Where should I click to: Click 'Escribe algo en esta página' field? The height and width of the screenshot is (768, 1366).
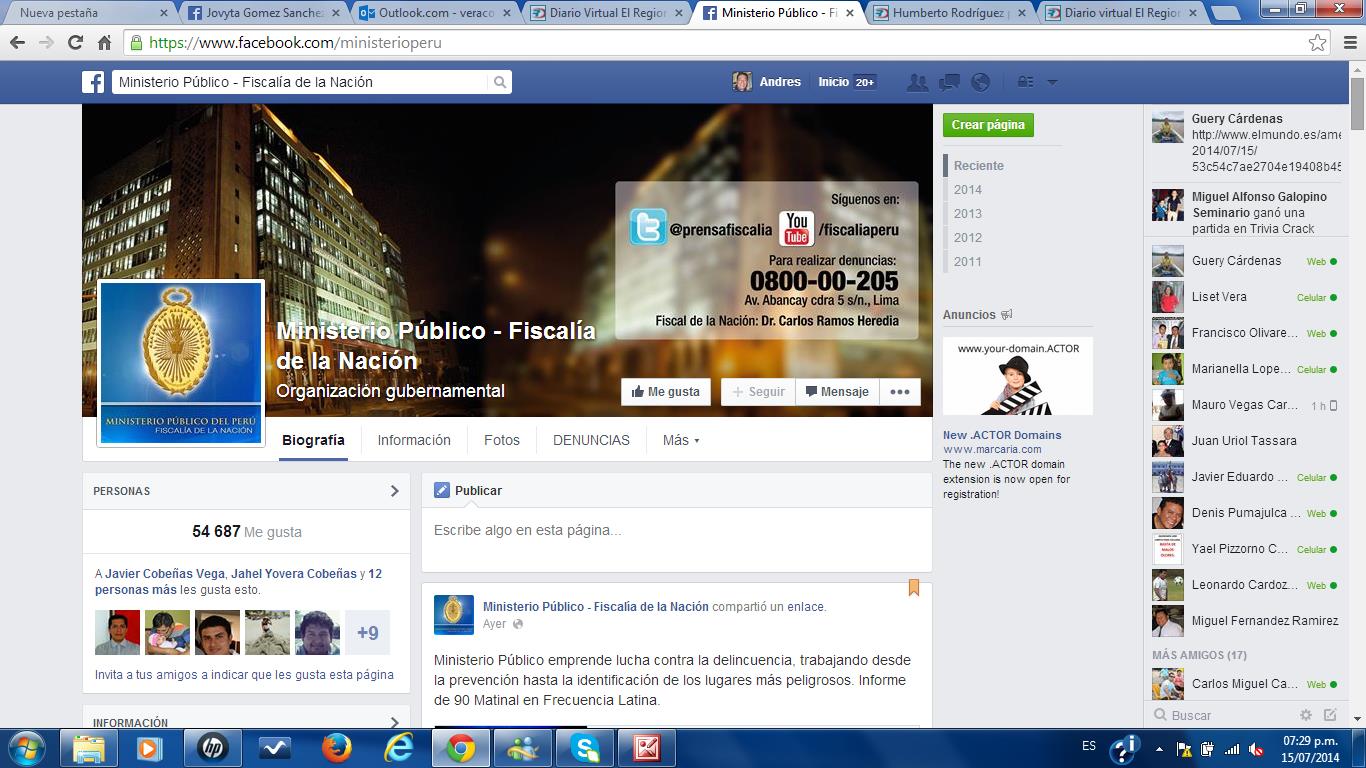677,531
